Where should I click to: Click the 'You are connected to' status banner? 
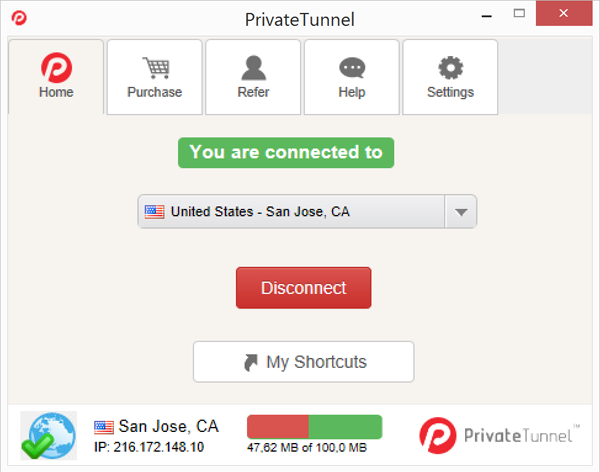click(x=286, y=153)
